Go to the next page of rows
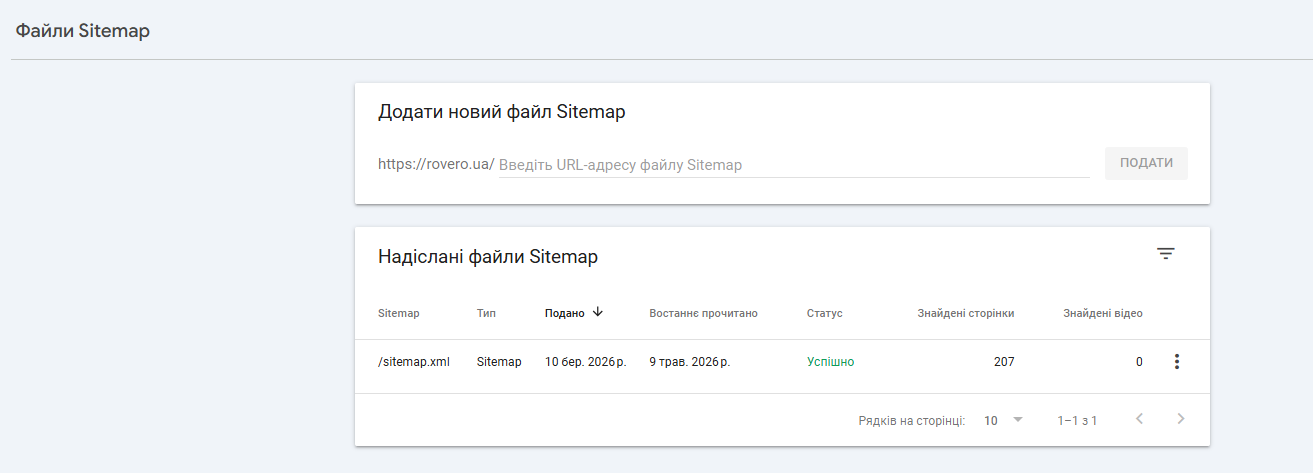1313x473 pixels. (1181, 419)
